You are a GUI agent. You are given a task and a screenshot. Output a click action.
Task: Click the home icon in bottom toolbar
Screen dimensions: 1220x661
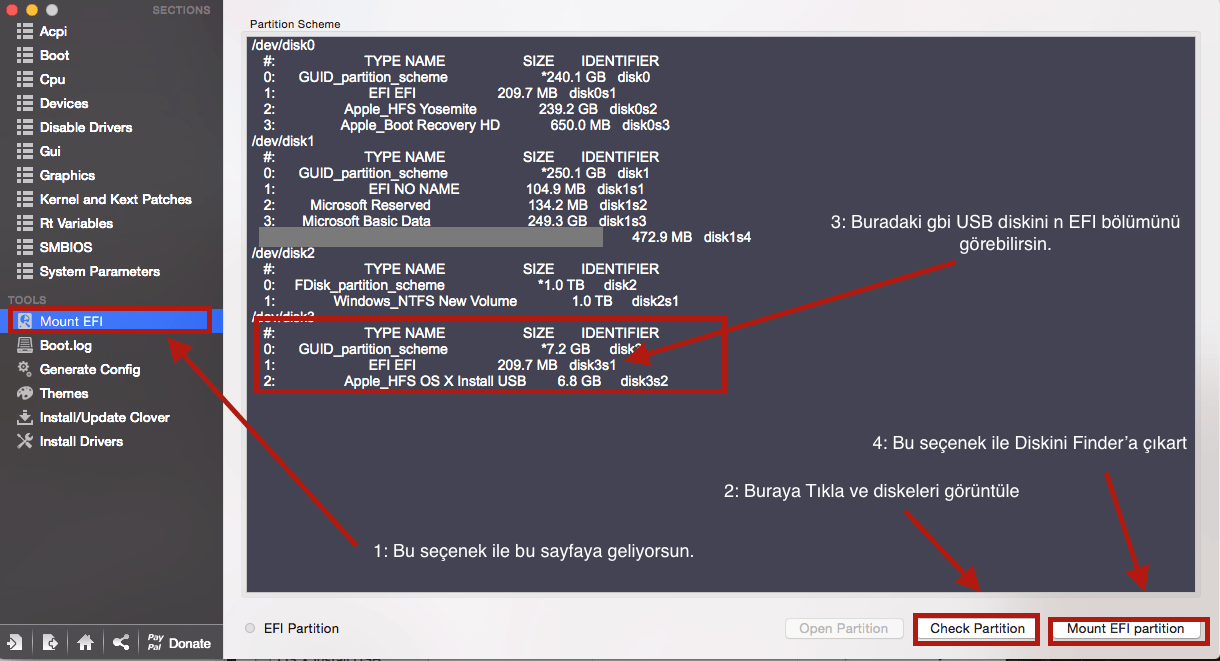click(x=85, y=643)
